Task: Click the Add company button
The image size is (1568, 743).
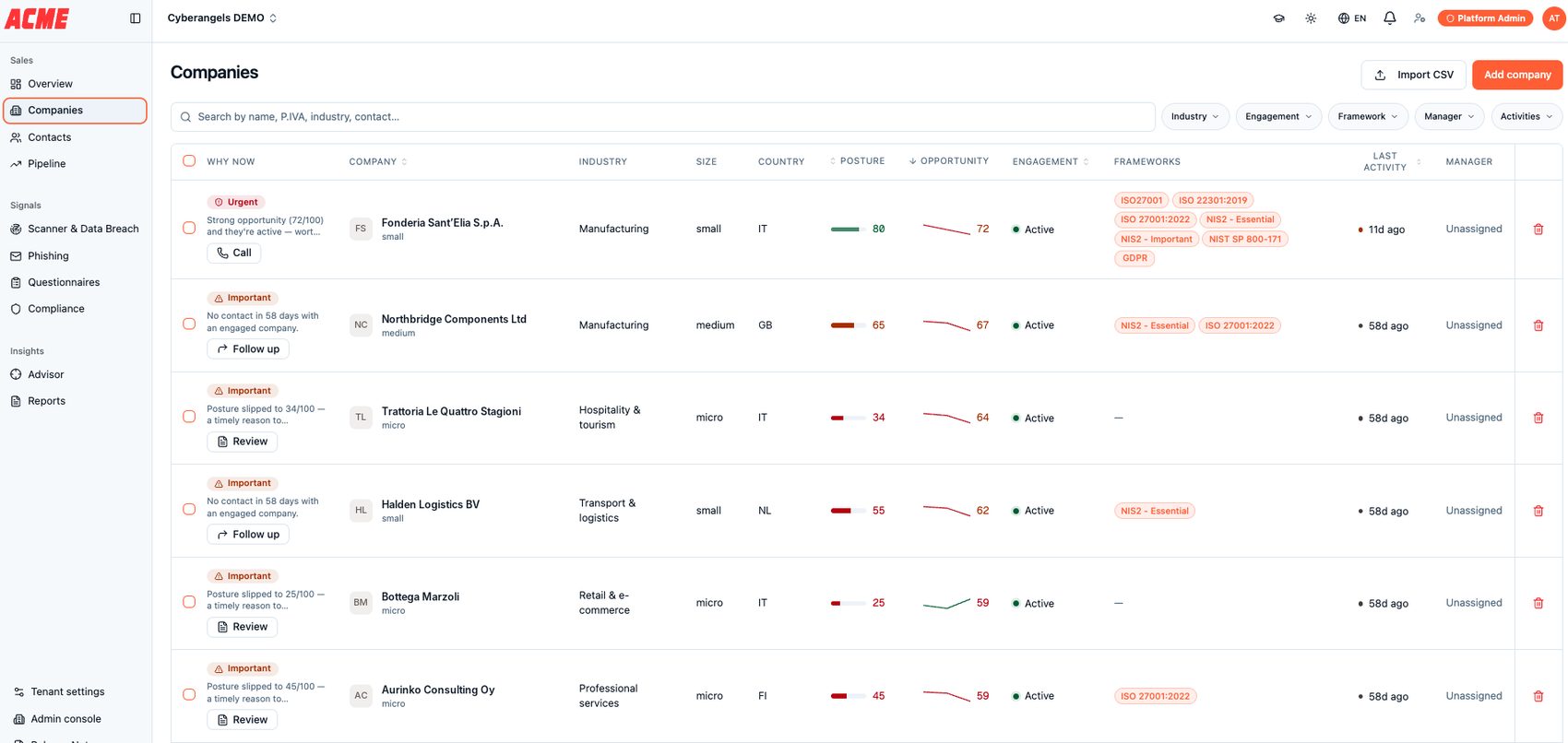Action: tap(1517, 75)
